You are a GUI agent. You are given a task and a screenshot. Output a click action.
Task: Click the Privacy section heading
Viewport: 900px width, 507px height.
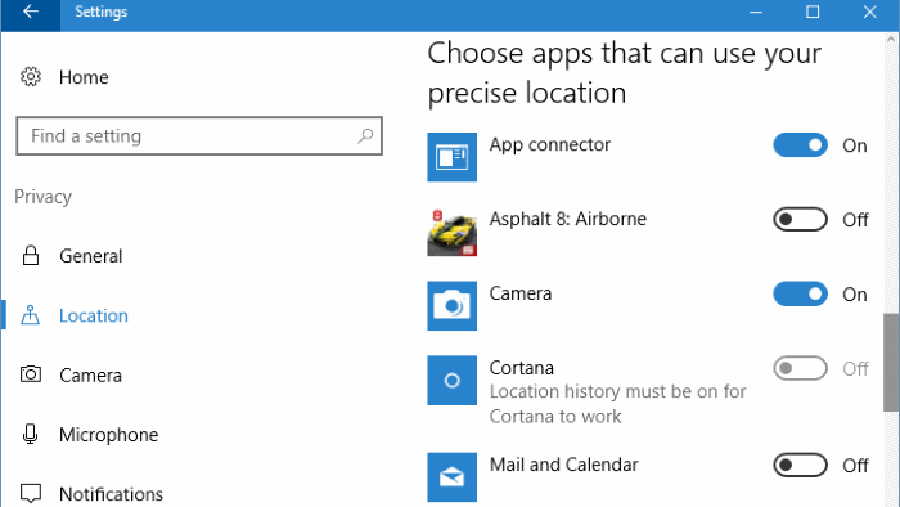tap(43, 196)
